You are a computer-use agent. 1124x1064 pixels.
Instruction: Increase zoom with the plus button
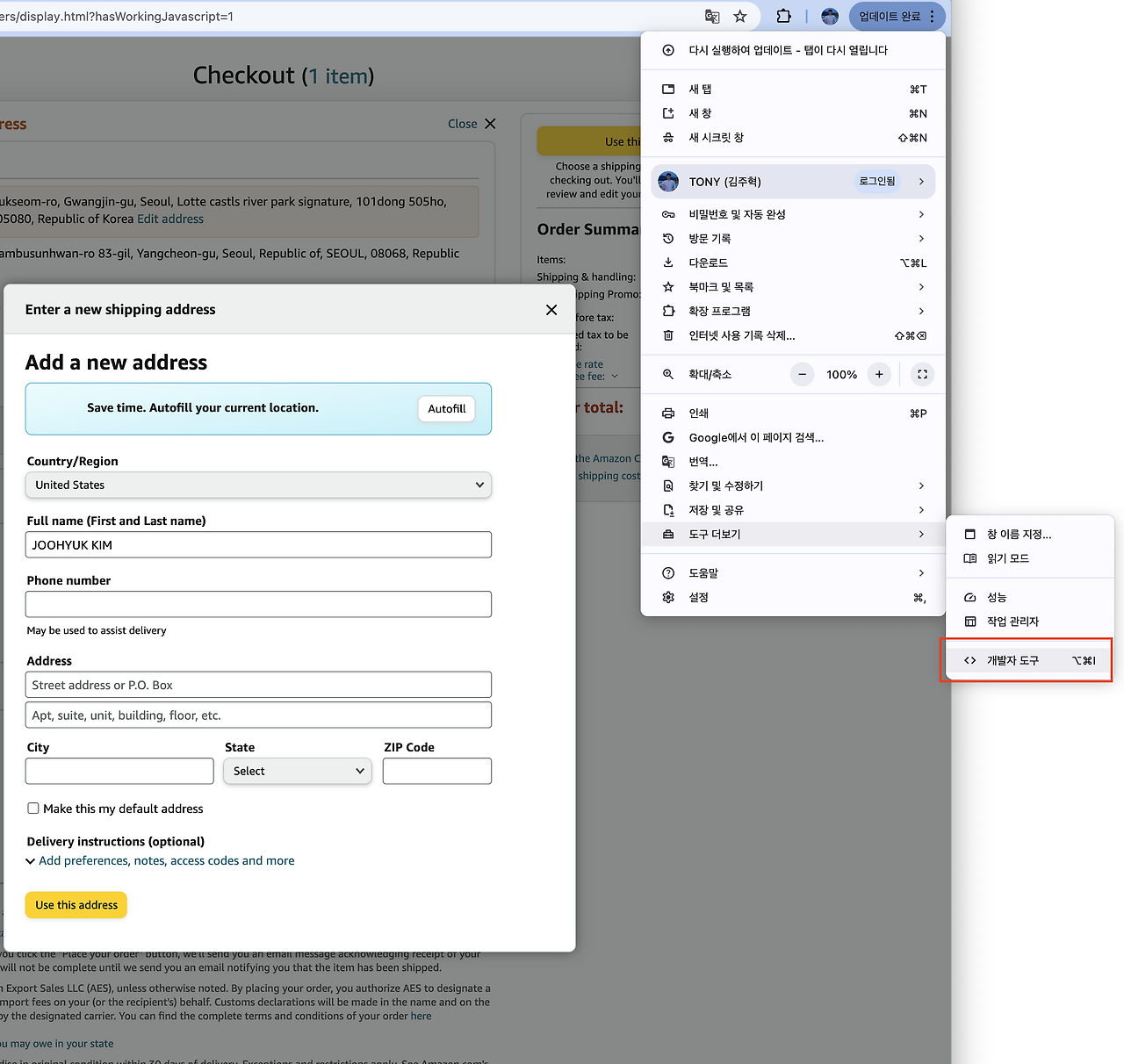pyautogui.click(x=879, y=375)
